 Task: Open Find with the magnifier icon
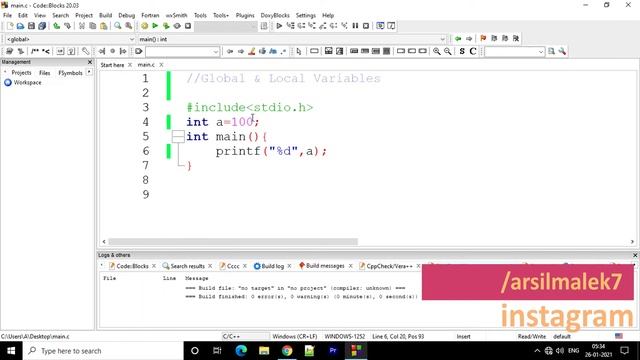118,26
